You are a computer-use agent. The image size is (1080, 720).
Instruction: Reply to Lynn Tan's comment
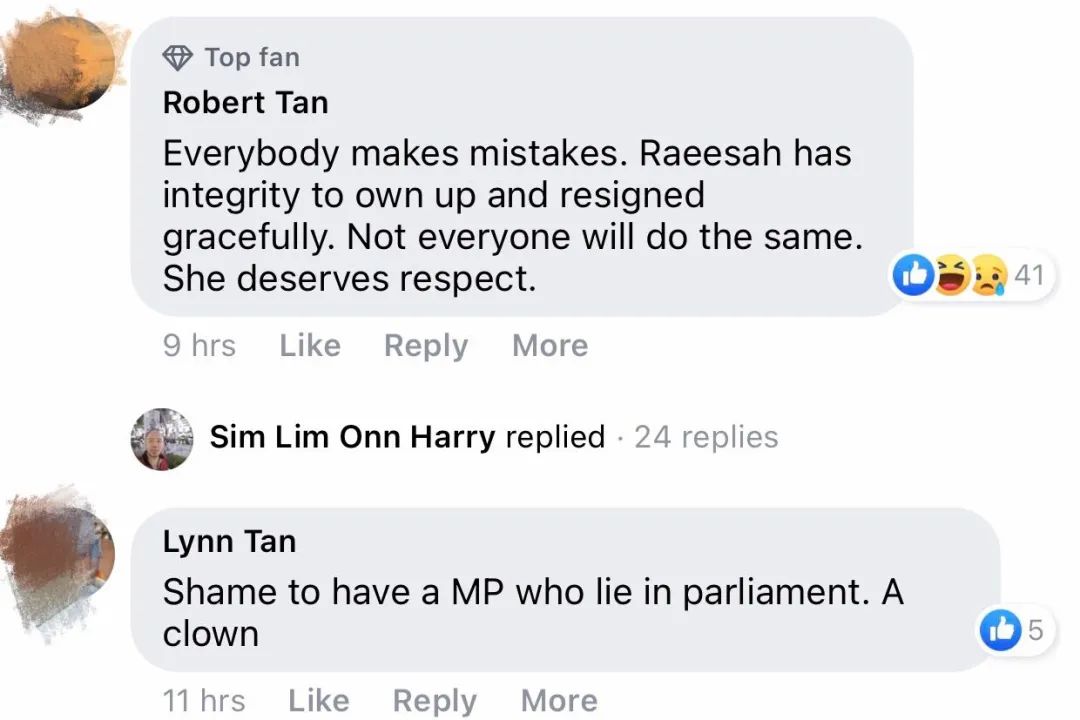click(x=434, y=701)
